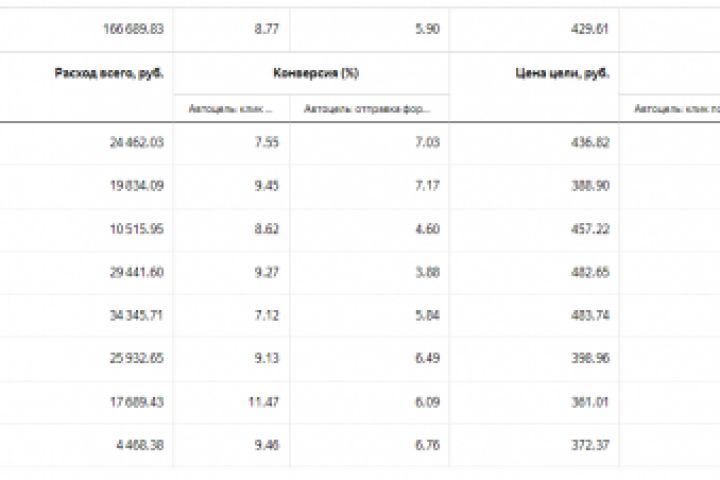Click the "Конверсия (%)" column header
Screen dimensions: 720x480
pos(315,73)
